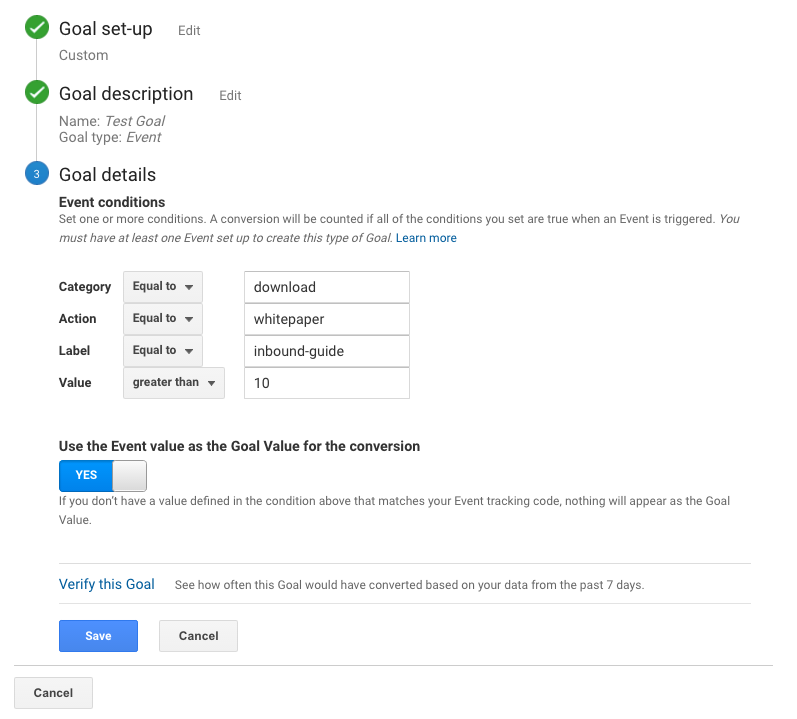The width and height of the screenshot is (797, 719).
Task: Expand the Action 'Equal to' dropdown
Action: tap(163, 319)
